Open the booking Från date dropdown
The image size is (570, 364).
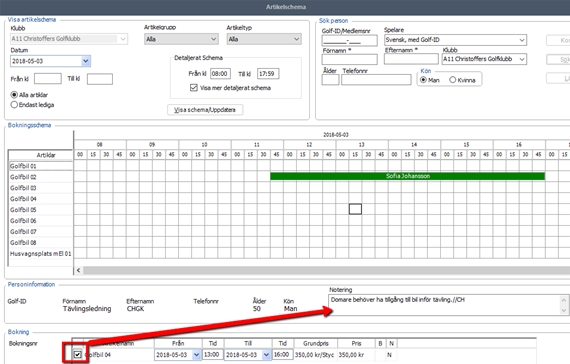click(x=196, y=355)
